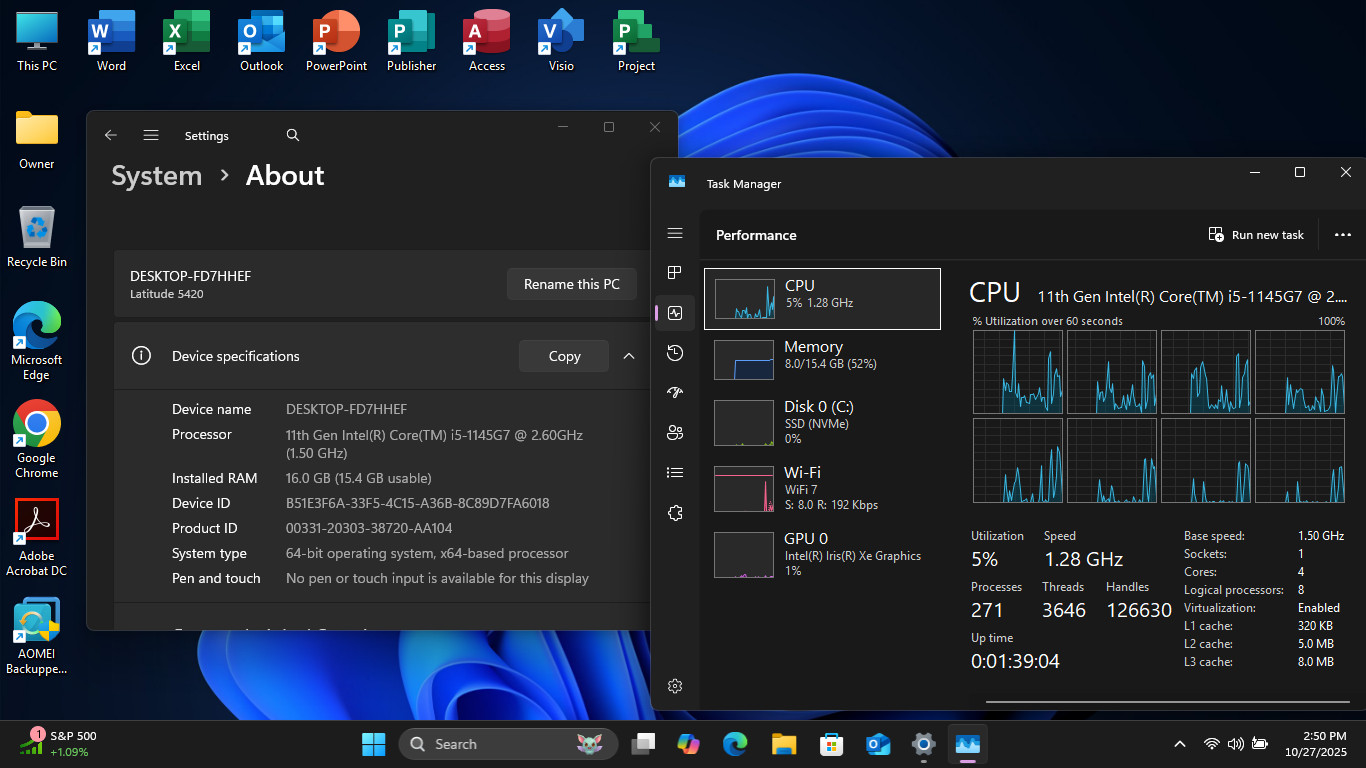Screen dimensions: 1366x768
Task: Select Recycle Bin desktop icon
Action: 37,237
